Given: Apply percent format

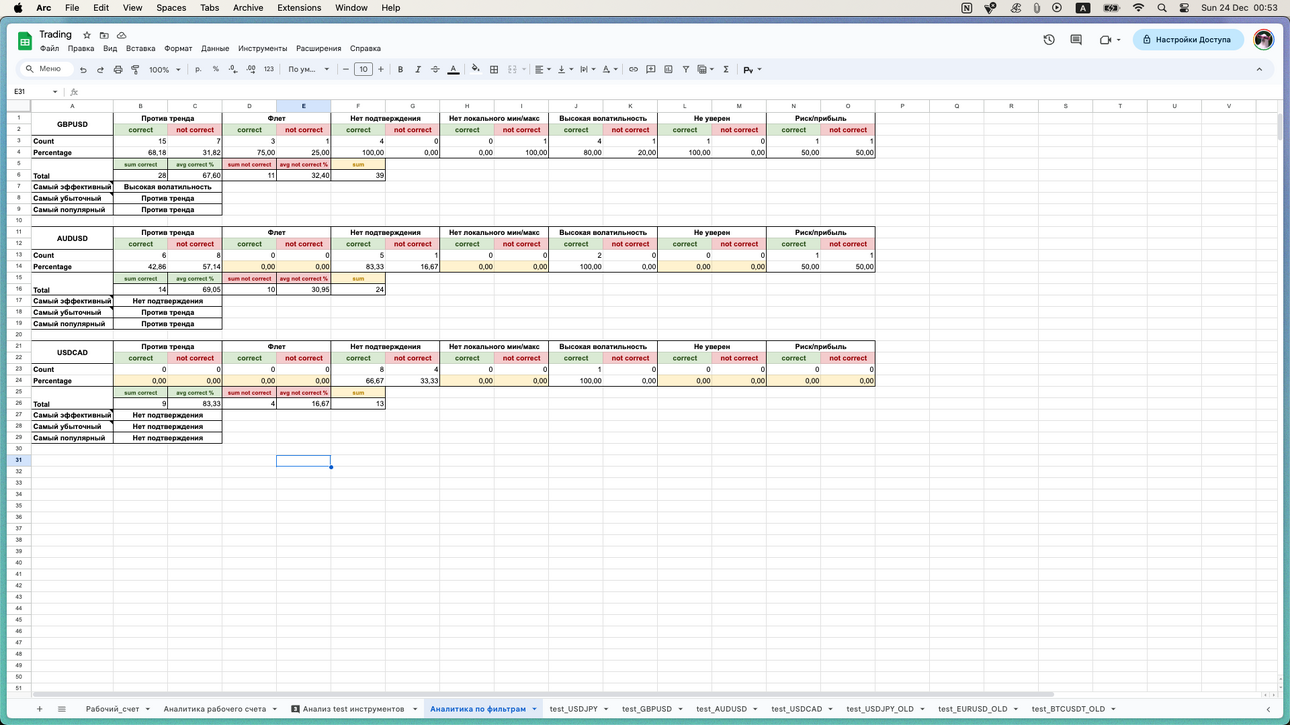Looking at the screenshot, I should [x=215, y=69].
